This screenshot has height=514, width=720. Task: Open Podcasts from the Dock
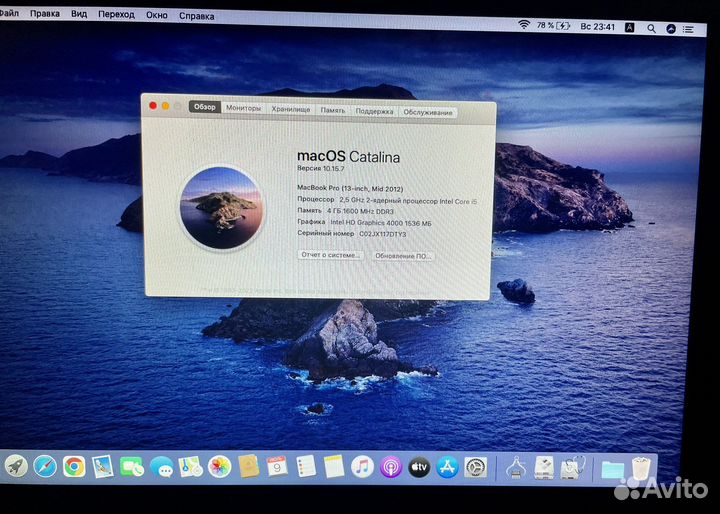click(391, 467)
